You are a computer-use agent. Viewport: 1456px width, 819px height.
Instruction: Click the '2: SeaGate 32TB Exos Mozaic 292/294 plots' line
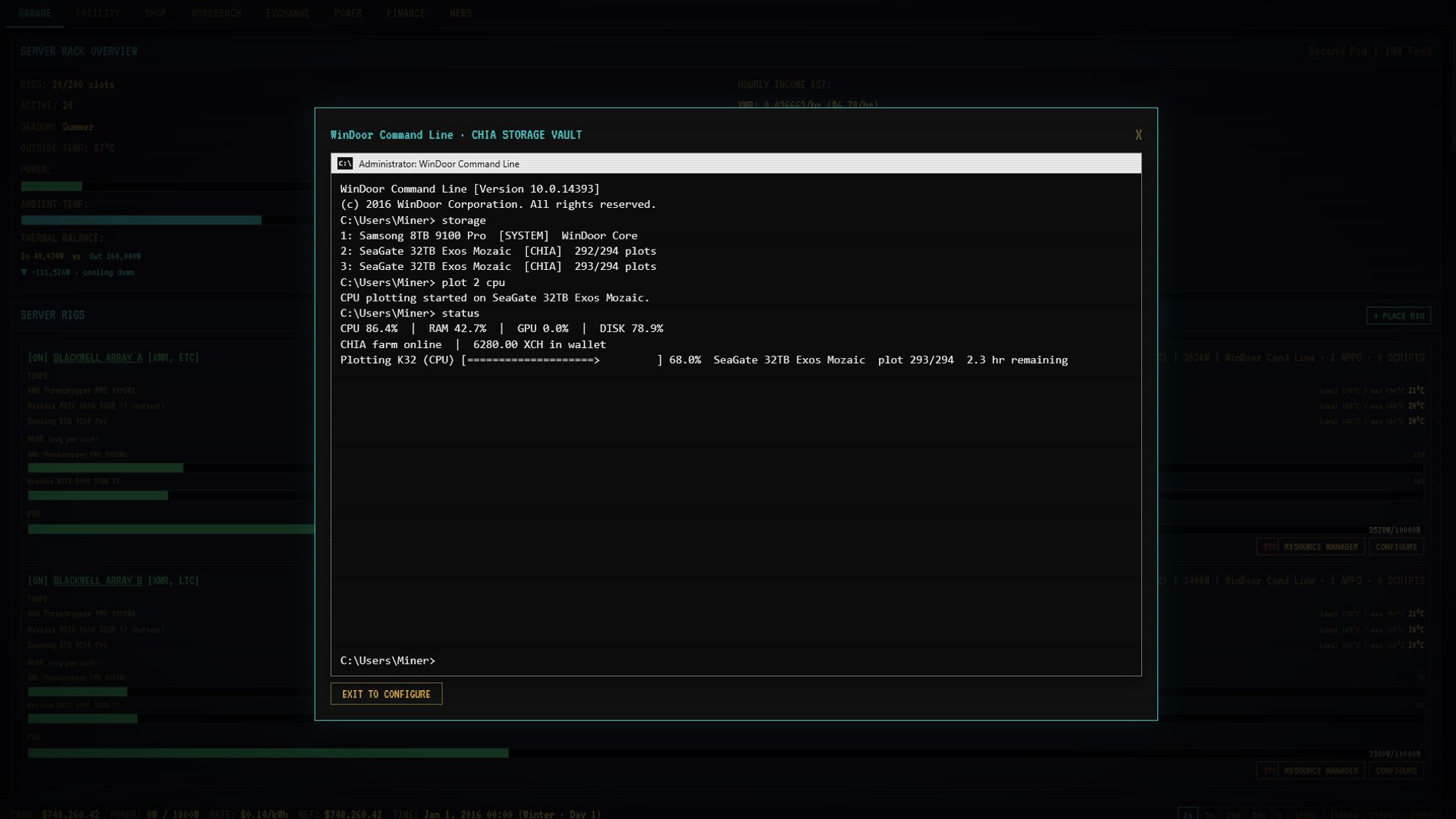[x=498, y=251]
